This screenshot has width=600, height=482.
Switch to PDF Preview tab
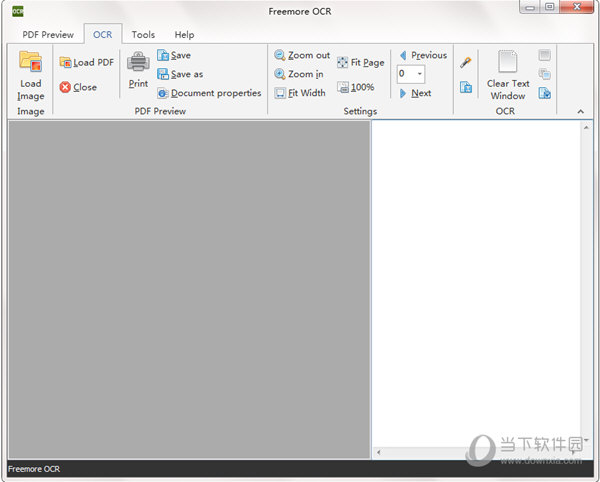pyautogui.click(x=48, y=34)
